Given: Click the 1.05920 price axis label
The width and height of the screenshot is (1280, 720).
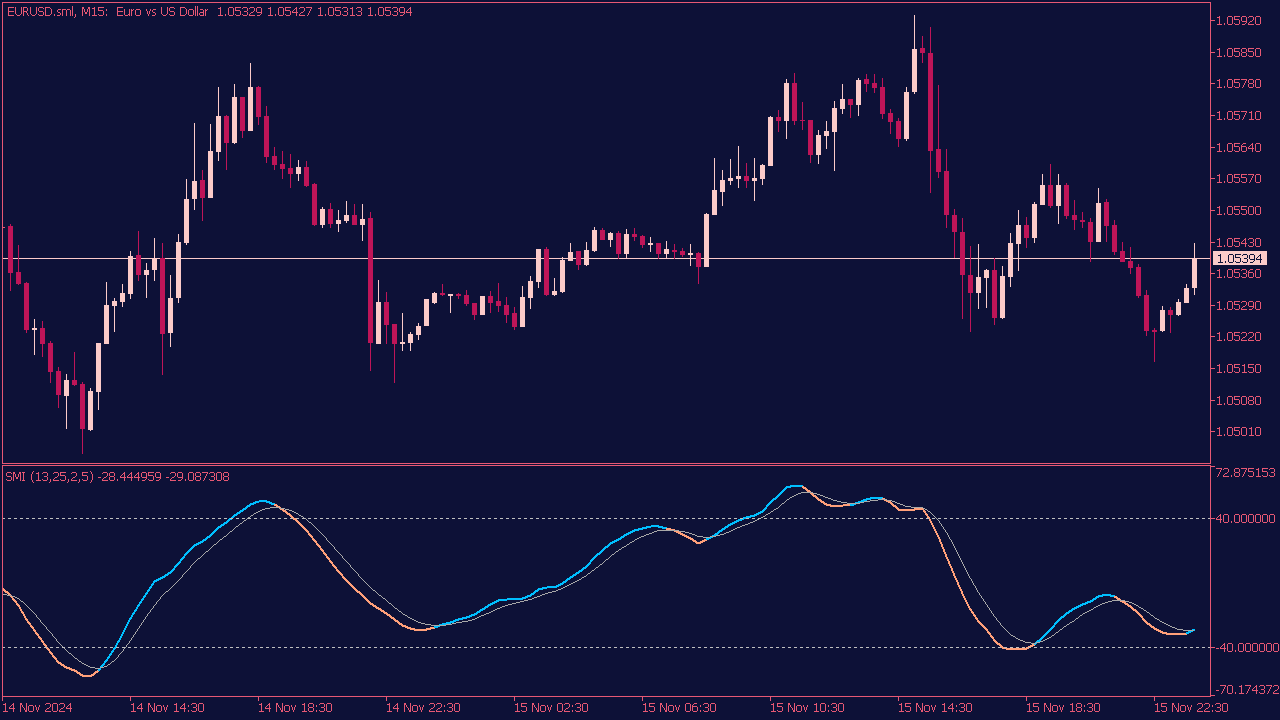Looking at the screenshot, I should (x=1238, y=20).
